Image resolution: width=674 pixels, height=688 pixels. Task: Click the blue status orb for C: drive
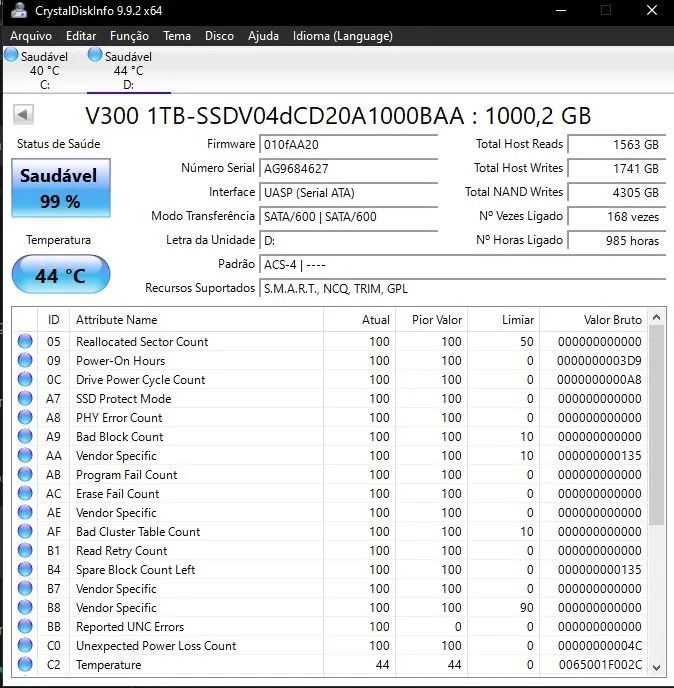pos(11,55)
